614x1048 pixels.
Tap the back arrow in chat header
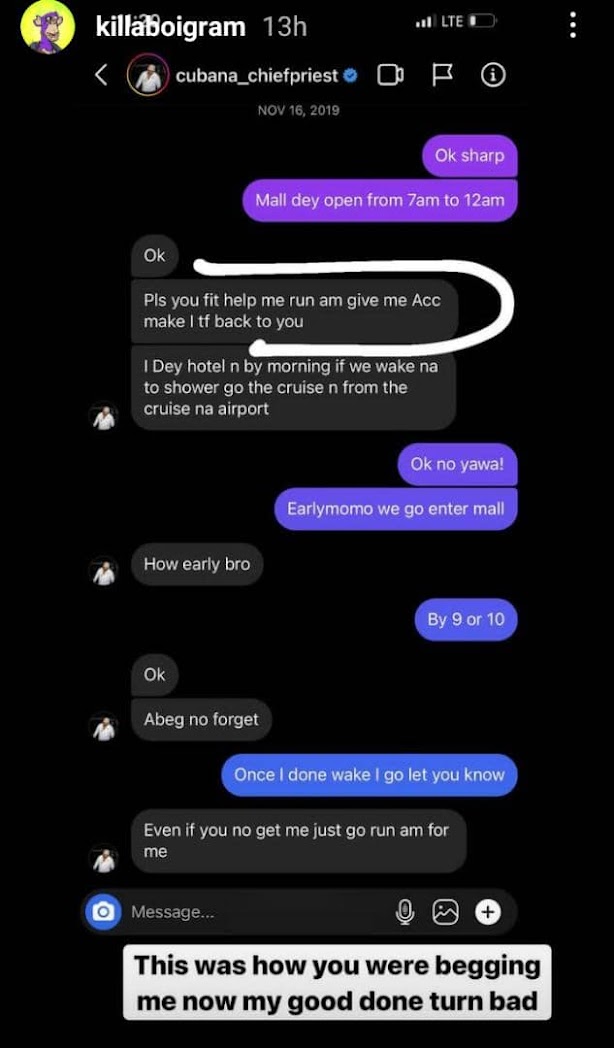[101, 76]
